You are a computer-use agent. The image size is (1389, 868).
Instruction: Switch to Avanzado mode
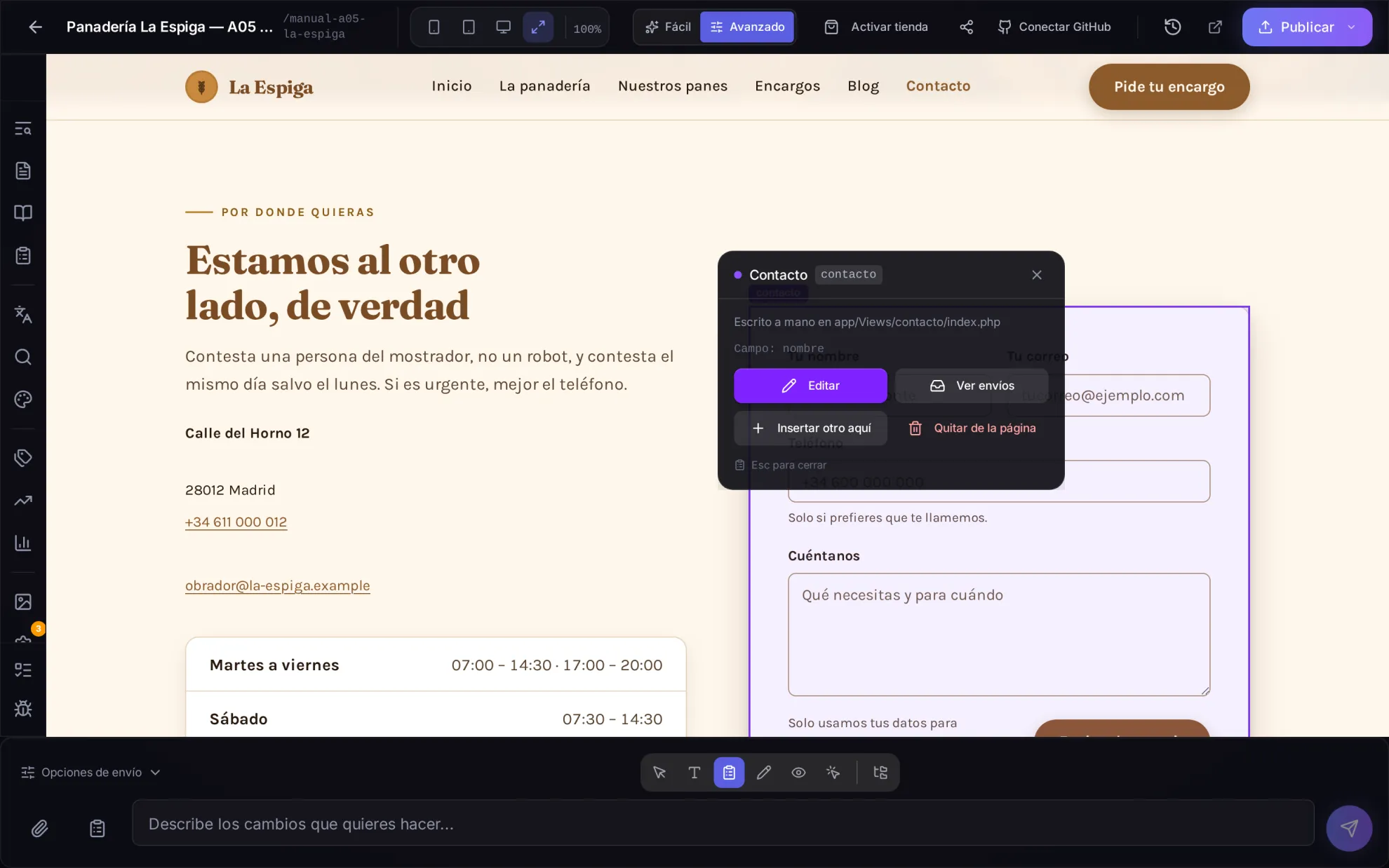(x=747, y=27)
